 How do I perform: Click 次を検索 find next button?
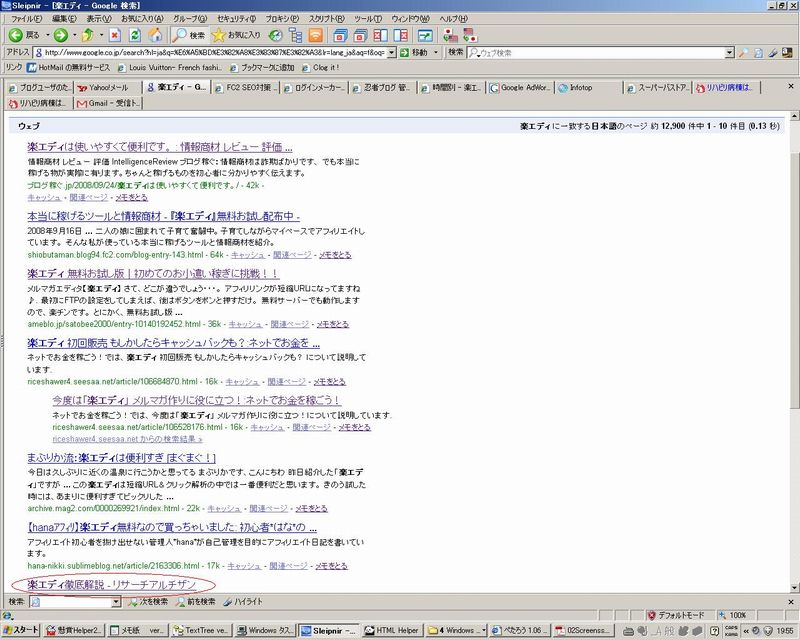tap(147, 602)
